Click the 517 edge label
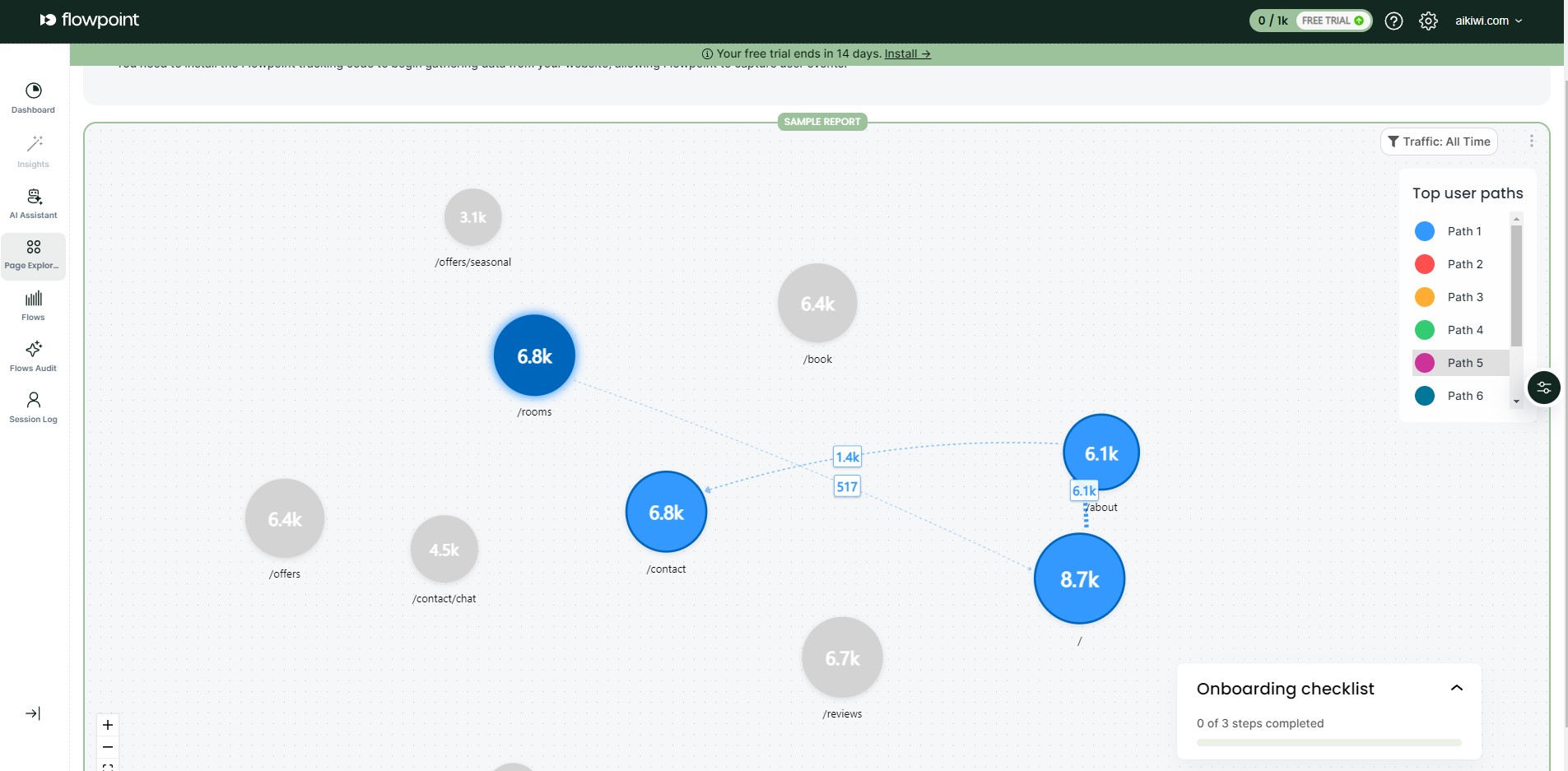1568x771 pixels. click(847, 486)
